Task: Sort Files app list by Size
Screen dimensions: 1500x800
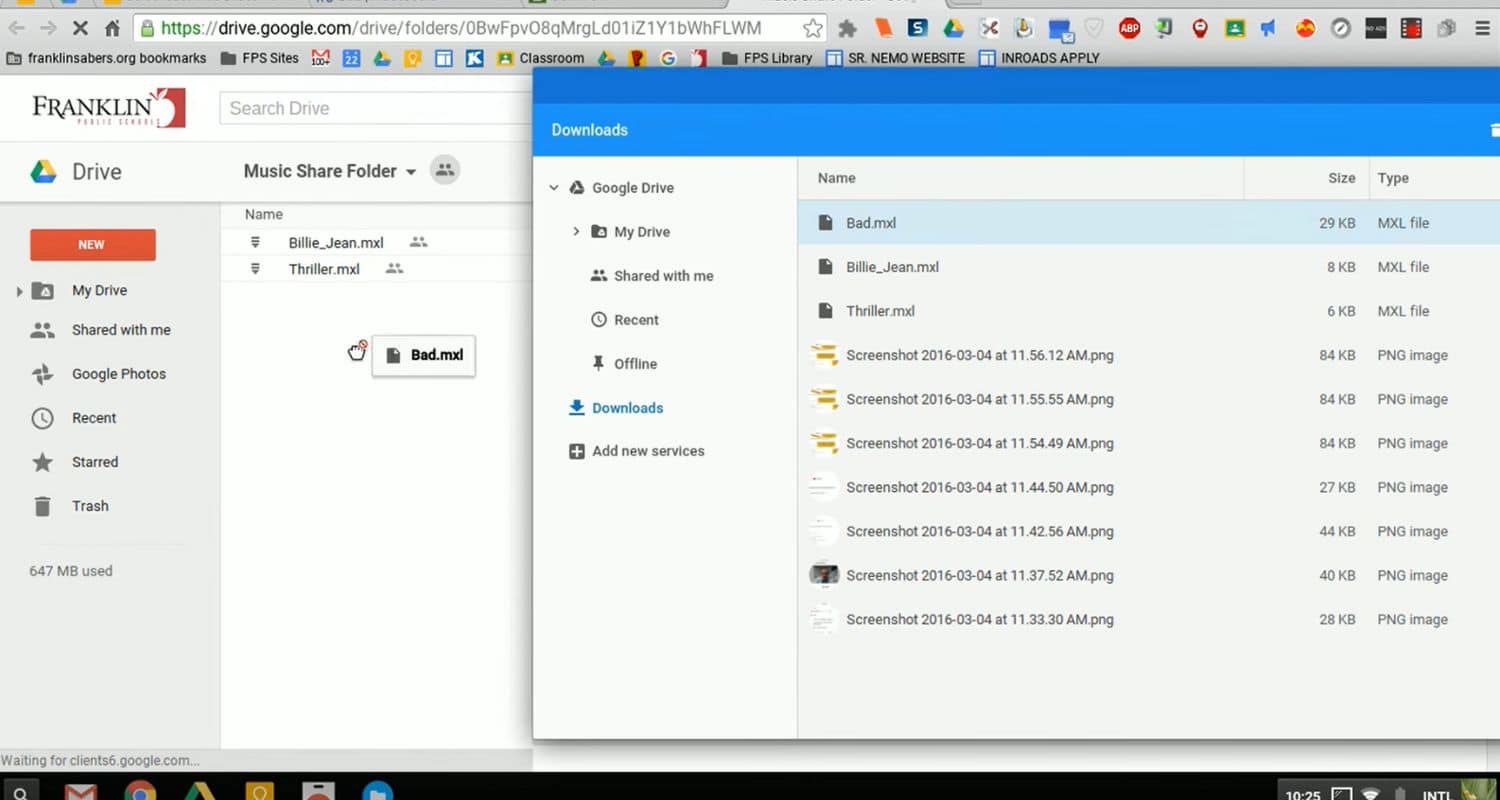Action: (x=1341, y=178)
